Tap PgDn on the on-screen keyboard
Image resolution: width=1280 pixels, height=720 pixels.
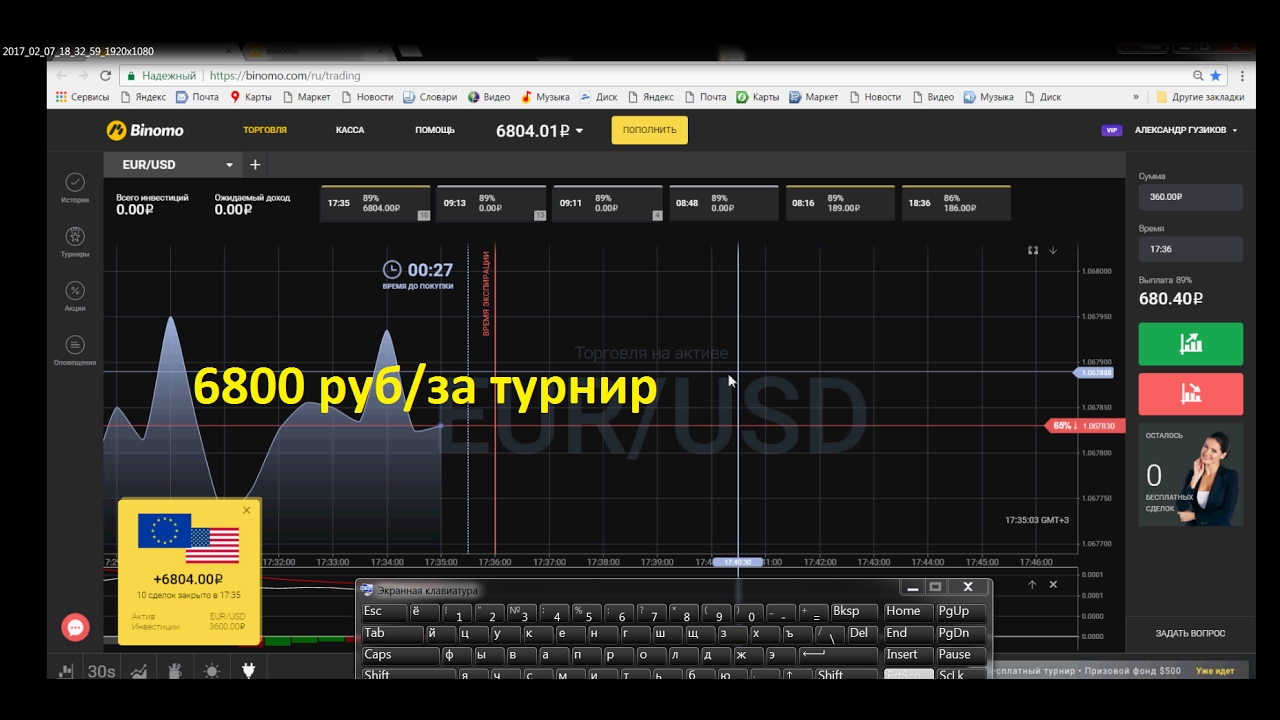(960, 634)
